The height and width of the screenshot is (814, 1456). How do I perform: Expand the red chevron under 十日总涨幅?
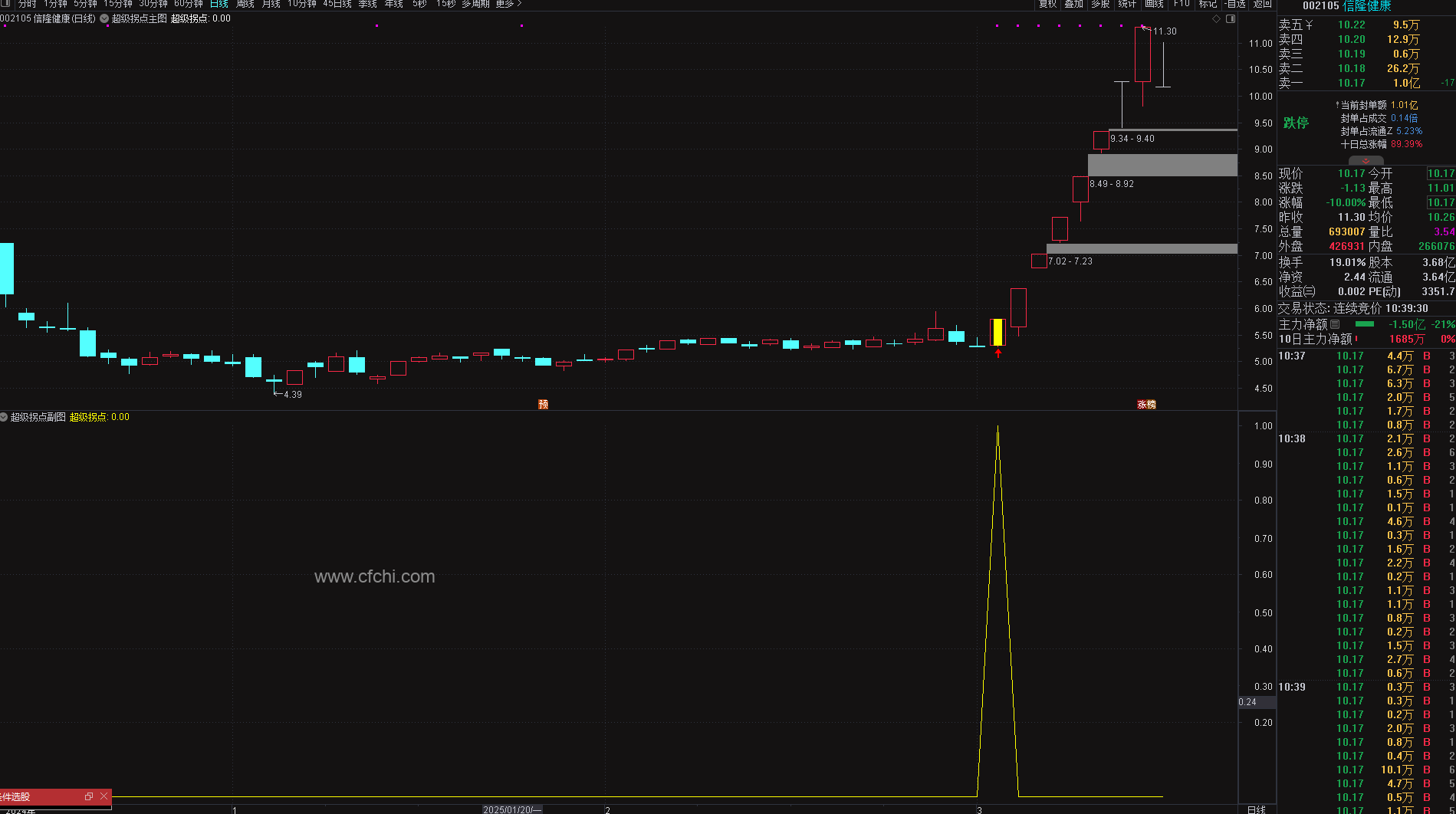click(1366, 161)
